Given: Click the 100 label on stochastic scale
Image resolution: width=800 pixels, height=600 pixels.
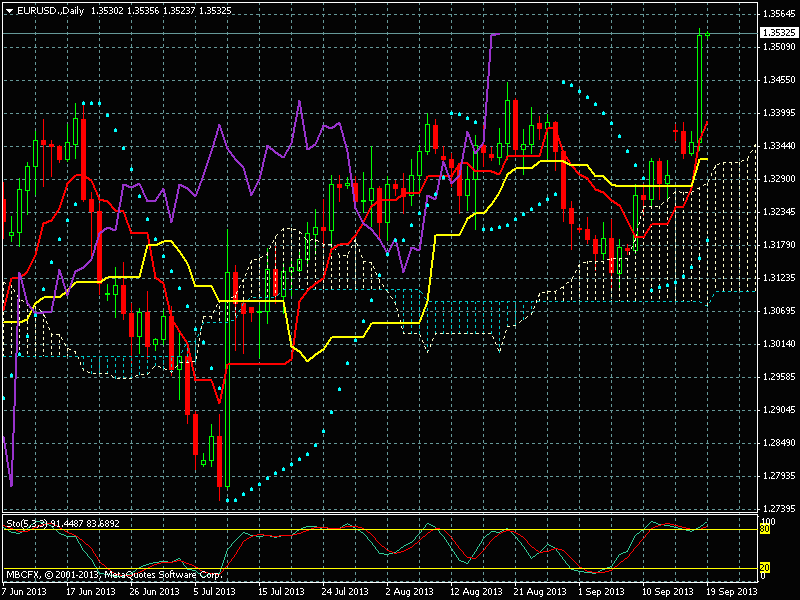Looking at the screenshot, I should (x=768, y=521).
